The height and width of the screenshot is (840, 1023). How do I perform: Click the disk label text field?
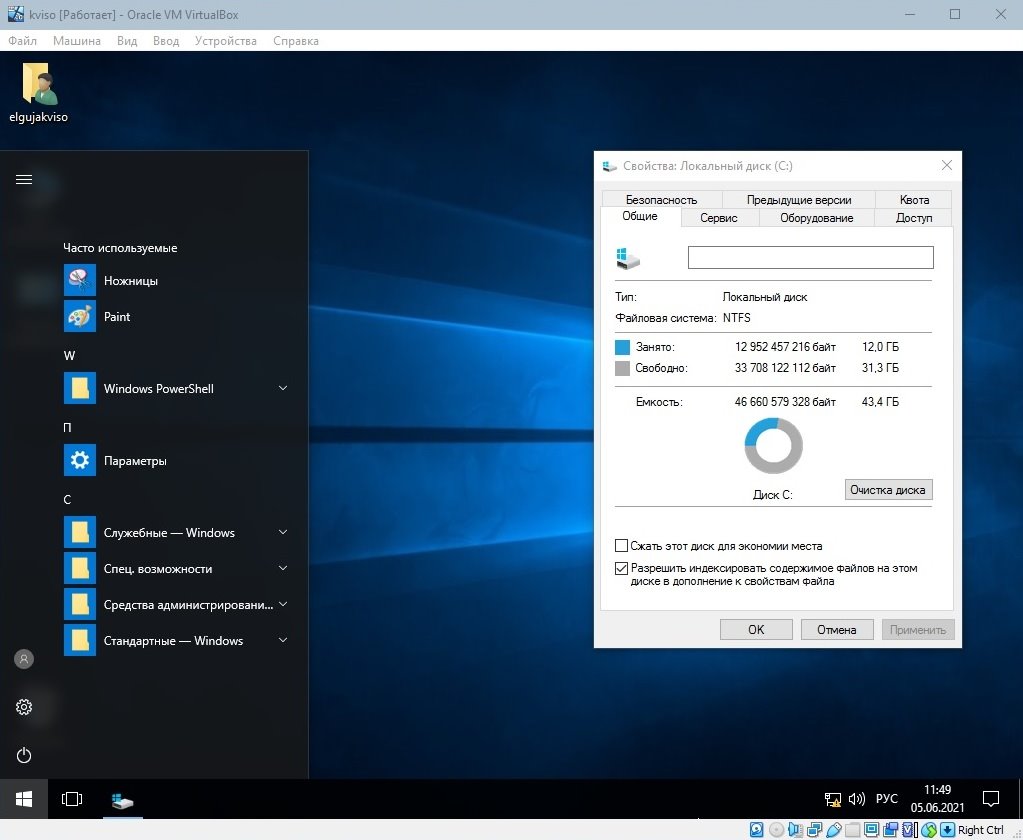click(x=810, y=258)
